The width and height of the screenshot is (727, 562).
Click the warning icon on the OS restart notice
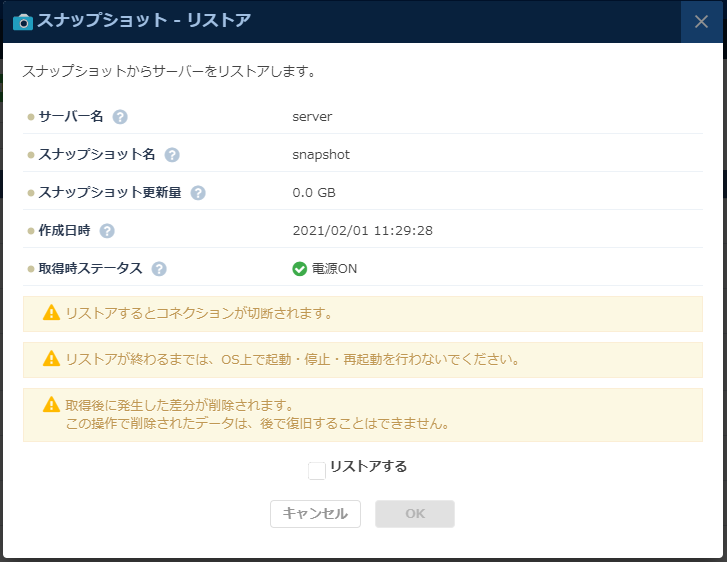[51, 358]
